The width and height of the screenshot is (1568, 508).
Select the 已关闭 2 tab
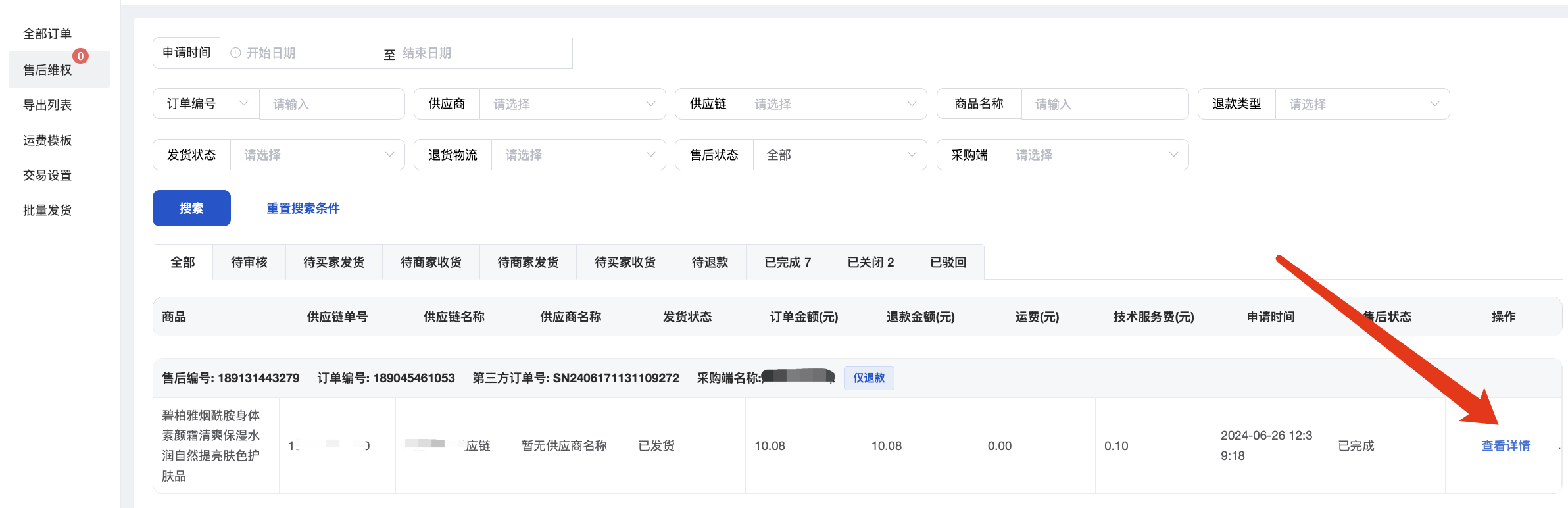click(870, 263)
